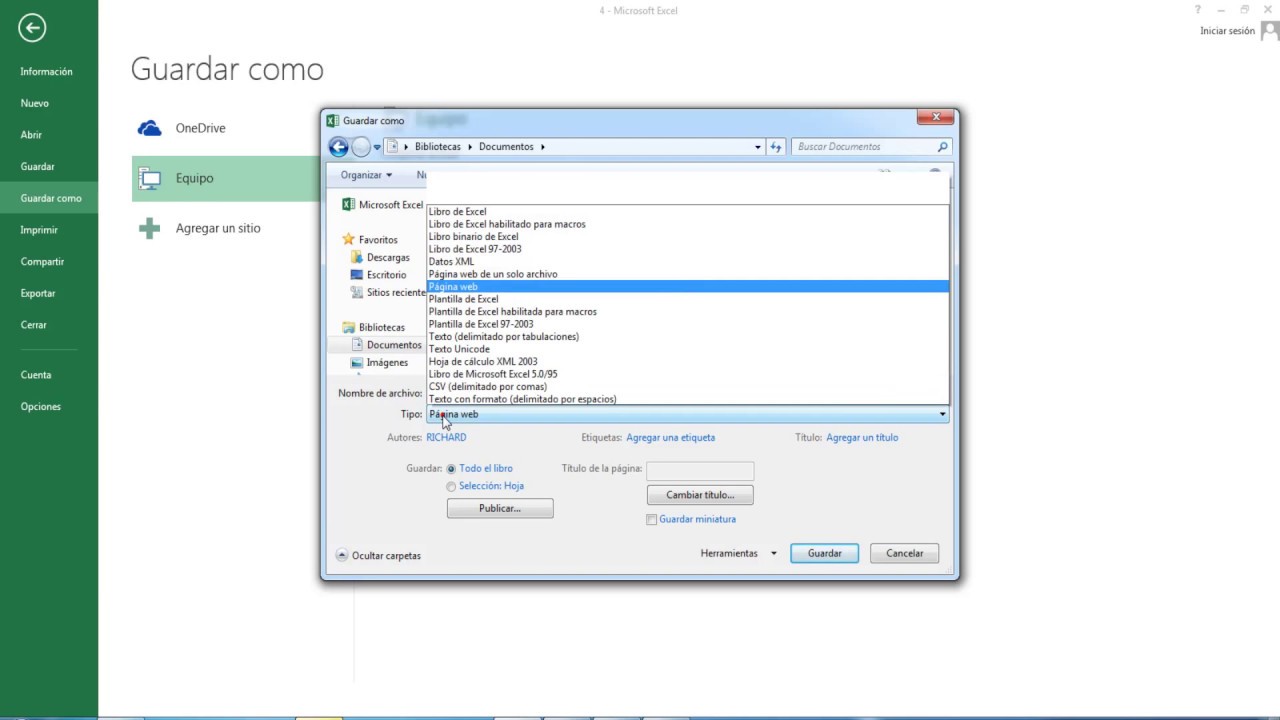Choose Hoja de cálculo XML 2003
Viewport: 1280px width, 720px height.
[x=688, y=362]
